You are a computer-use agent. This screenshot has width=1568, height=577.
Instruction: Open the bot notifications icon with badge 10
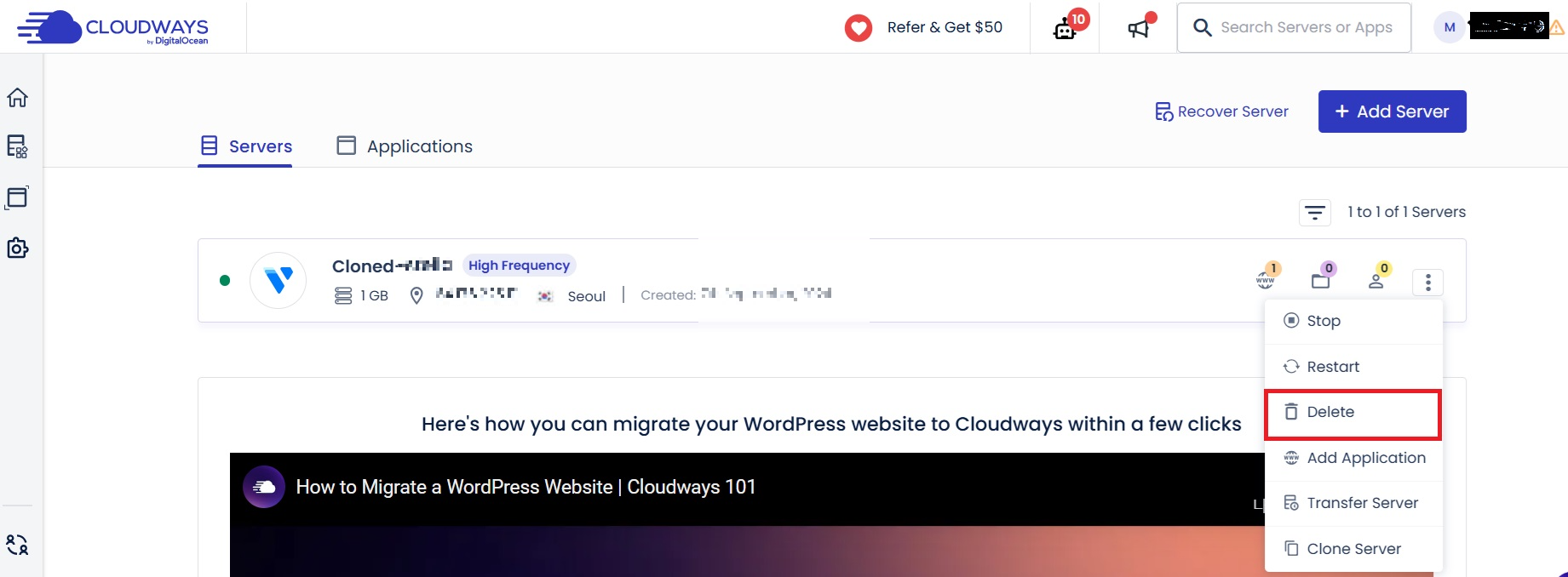pos(1070,26)
